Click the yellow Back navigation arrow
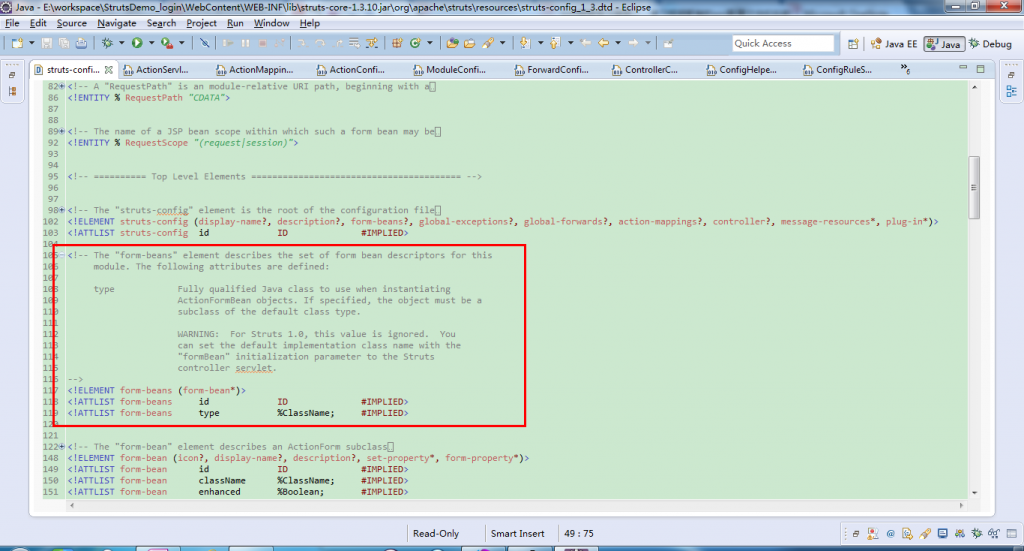This screenshot has width=1024, height=551. (603, 43)
